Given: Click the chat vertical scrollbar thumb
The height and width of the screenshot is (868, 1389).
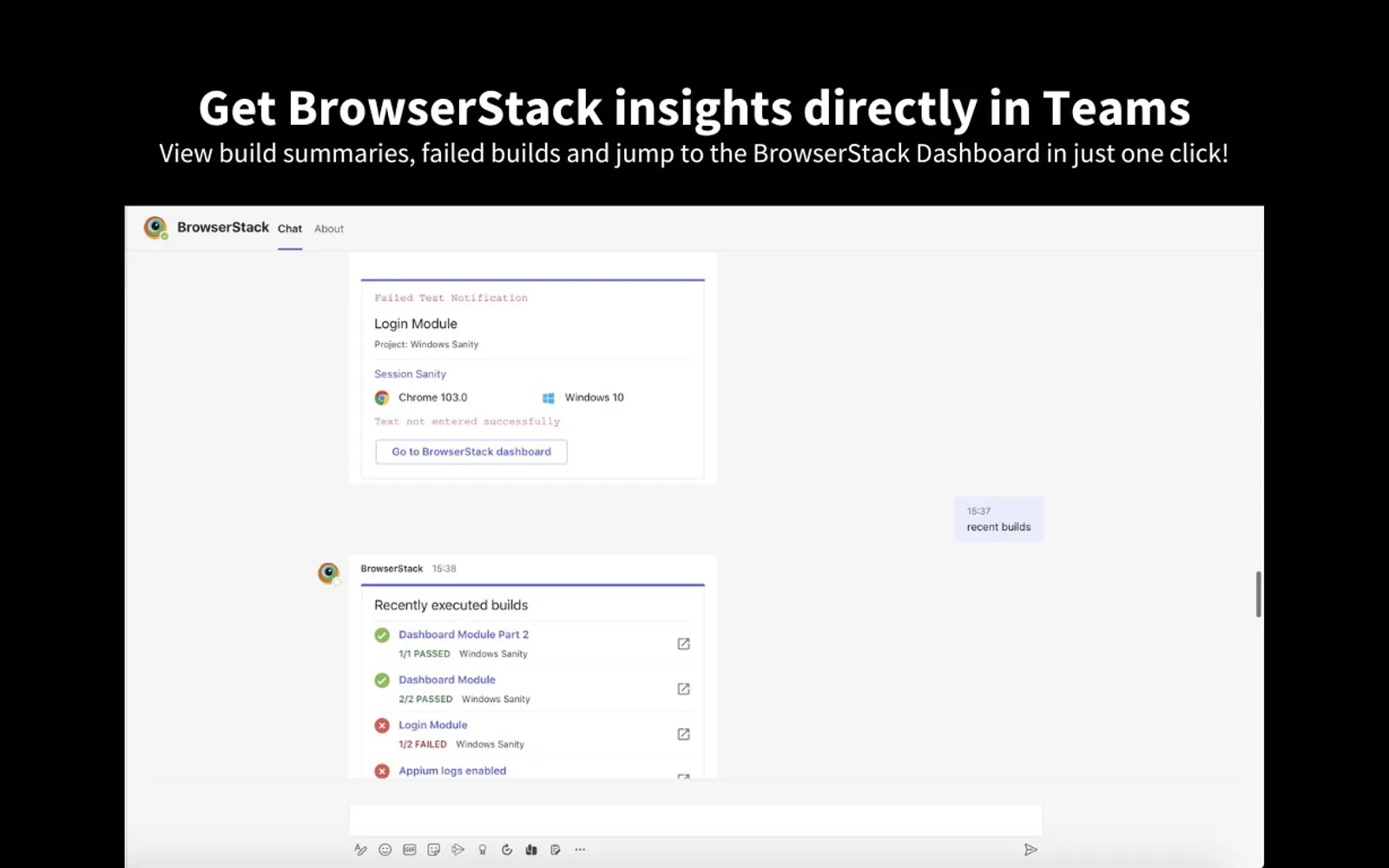Looking at the screenshot, I should click(1258, 595).
